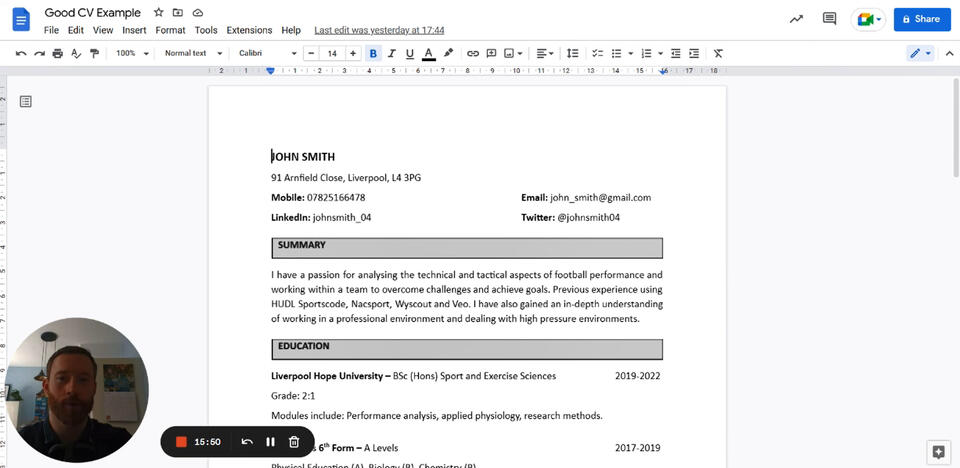Undo the last edit in toolbar

pos(21,53)
